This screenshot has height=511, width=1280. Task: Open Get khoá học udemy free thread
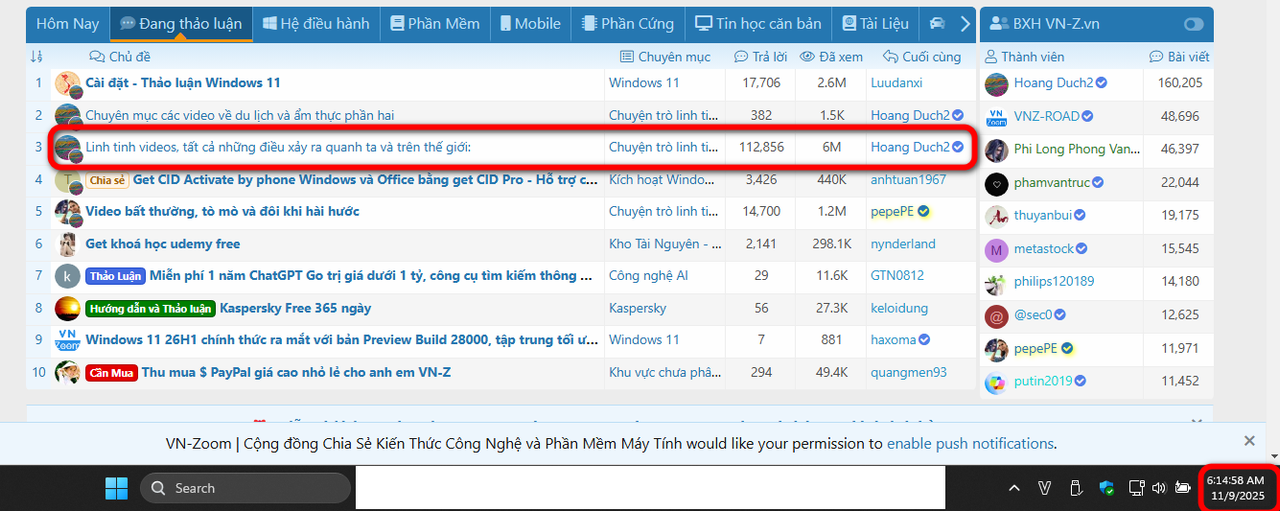(163, 243)
